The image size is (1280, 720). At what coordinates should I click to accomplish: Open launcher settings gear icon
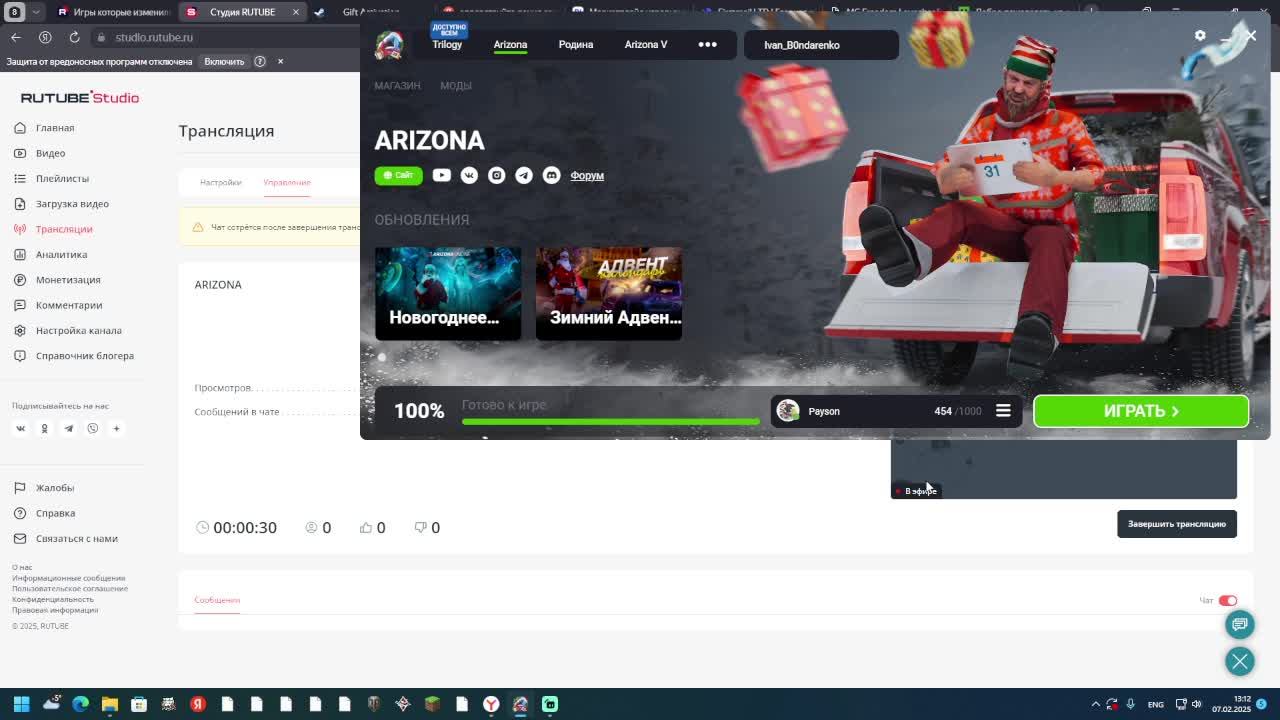(x=1200, y=35)
